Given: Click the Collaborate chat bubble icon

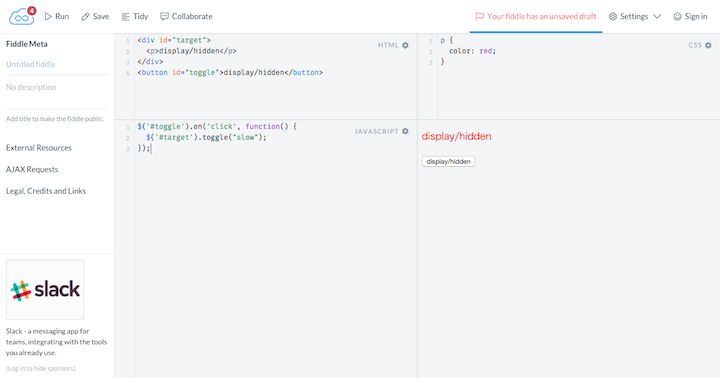Looking at the screenshot, I should pyautogui.click(x=164, y=17).
